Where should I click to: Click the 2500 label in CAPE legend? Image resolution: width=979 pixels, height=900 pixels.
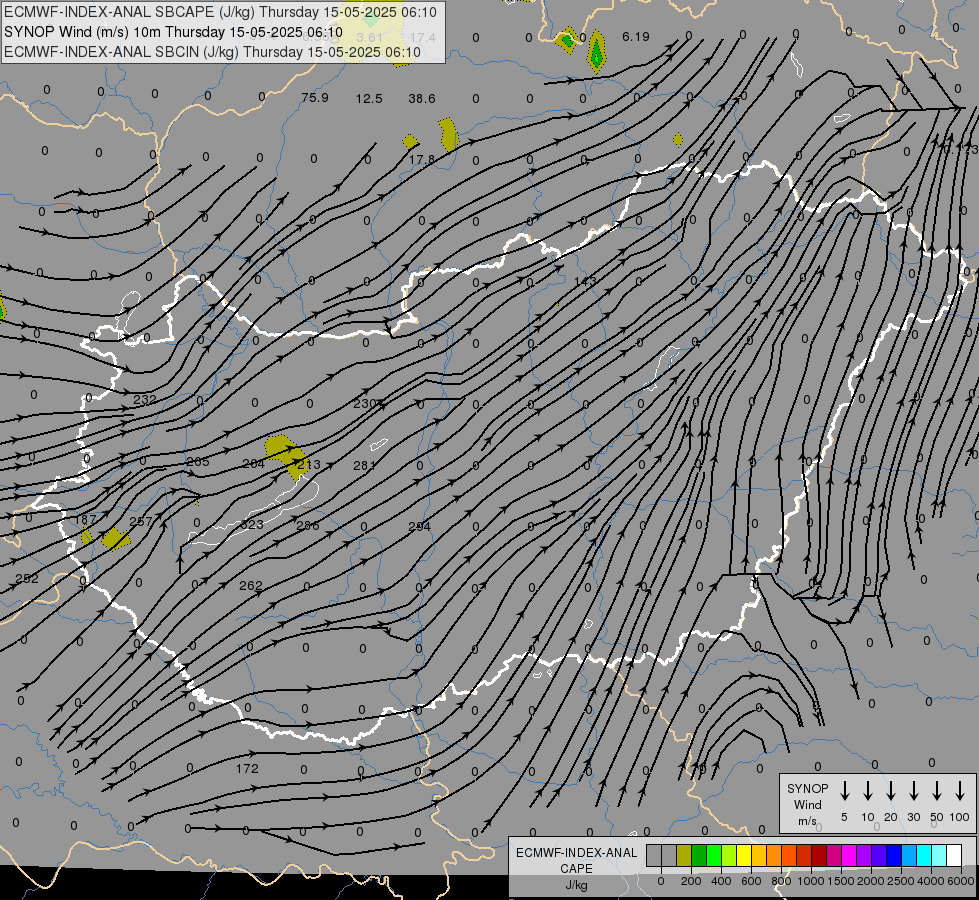(901, 881)
